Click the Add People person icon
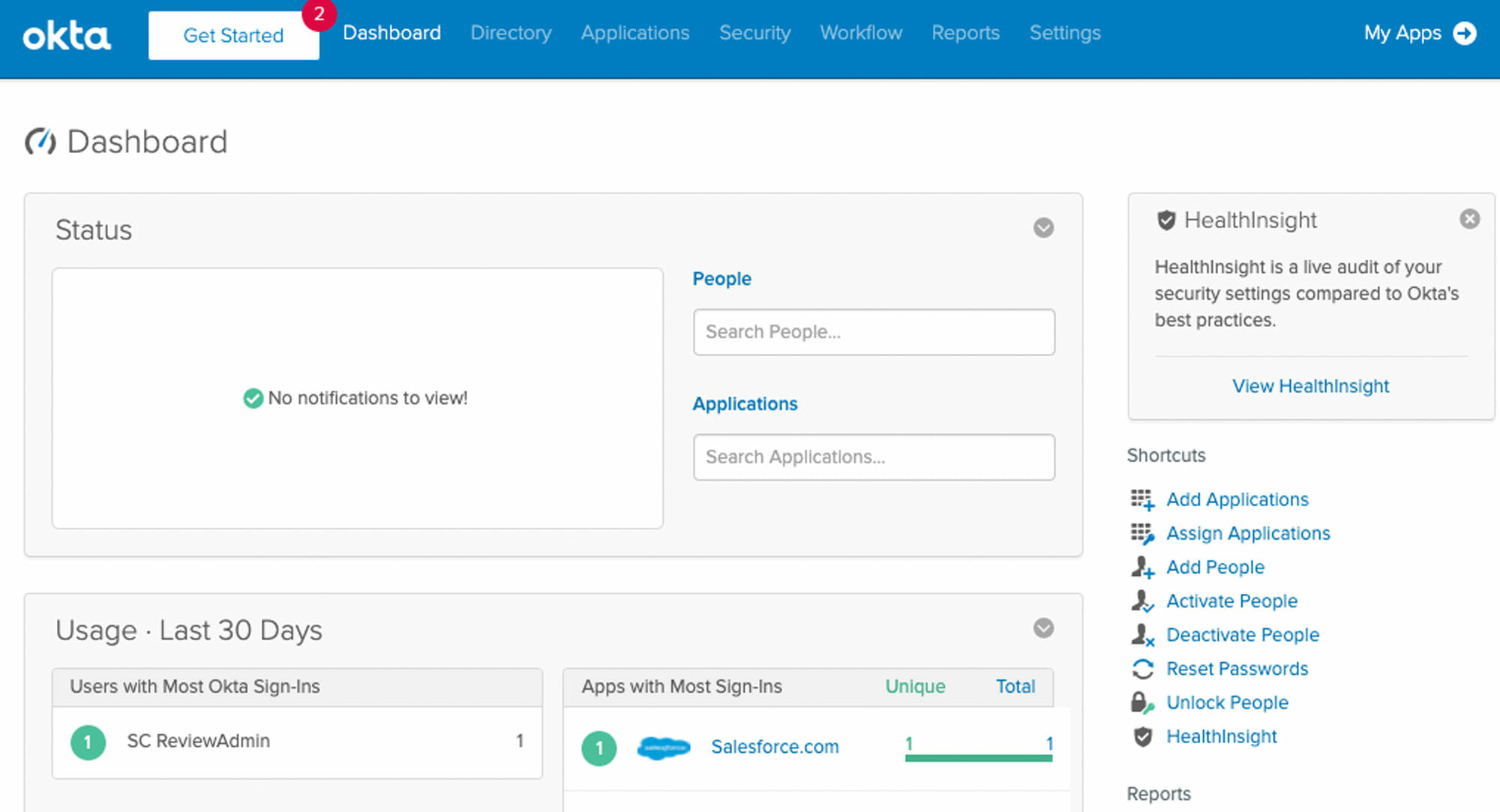 click(x=1142, y=567)
